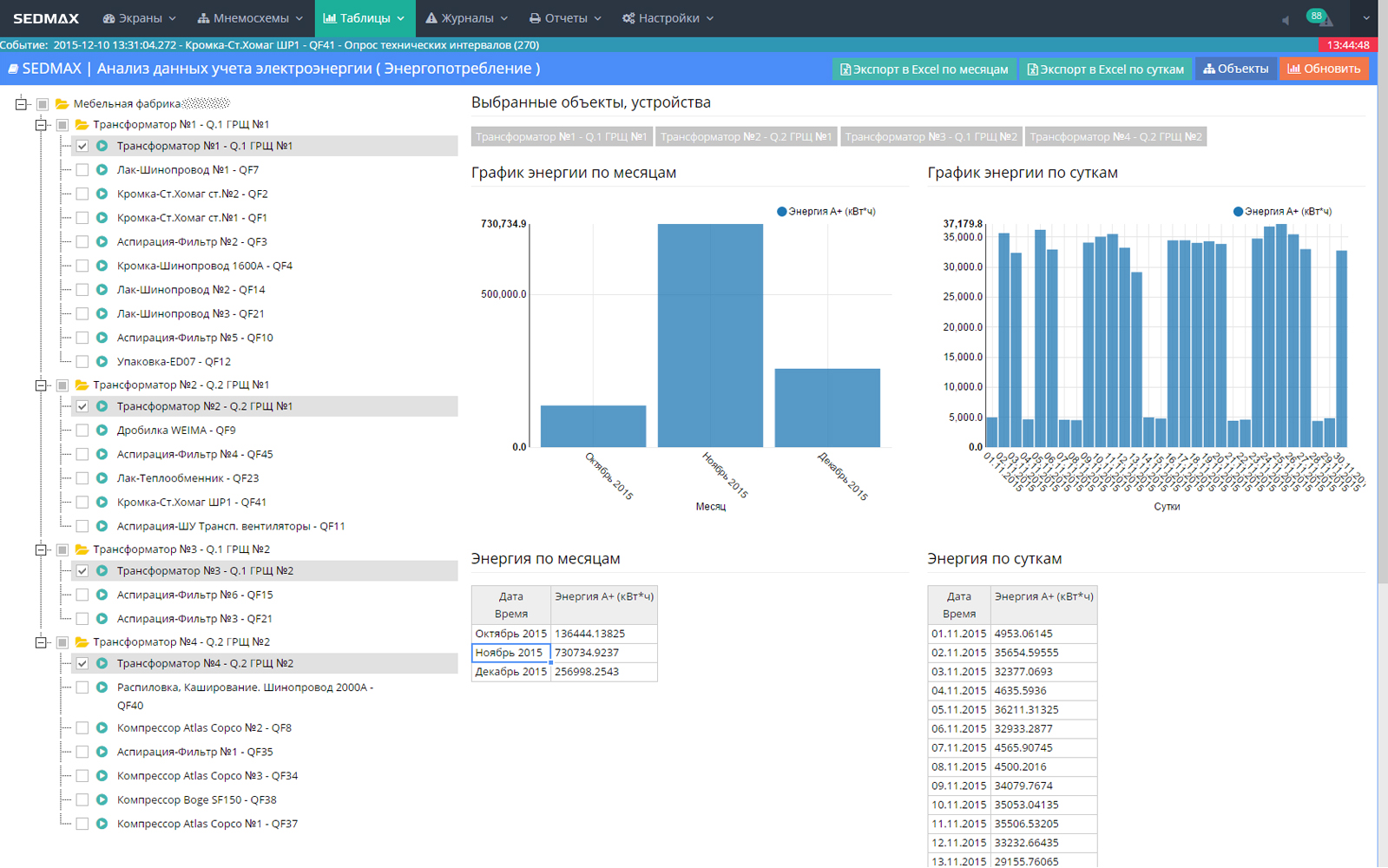Click the Ноябрь 2015 table cell
The height and width of the screenshot is (868, 1388).
point(510,653)
